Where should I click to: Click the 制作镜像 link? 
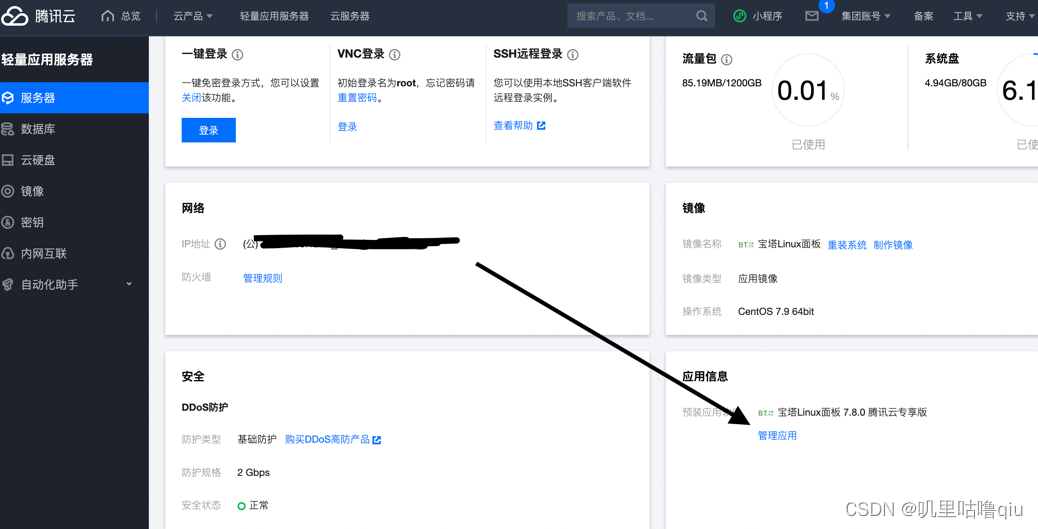893,245
